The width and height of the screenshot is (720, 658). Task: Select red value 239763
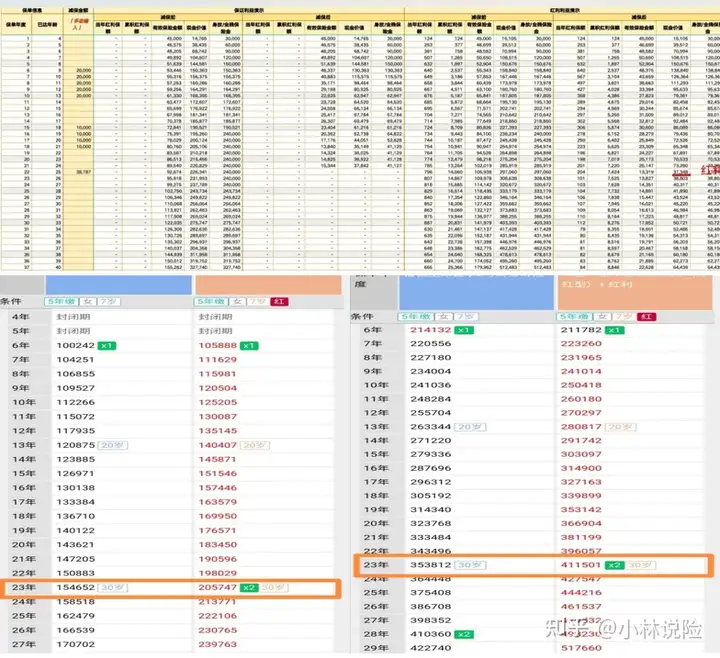point(218,645)
